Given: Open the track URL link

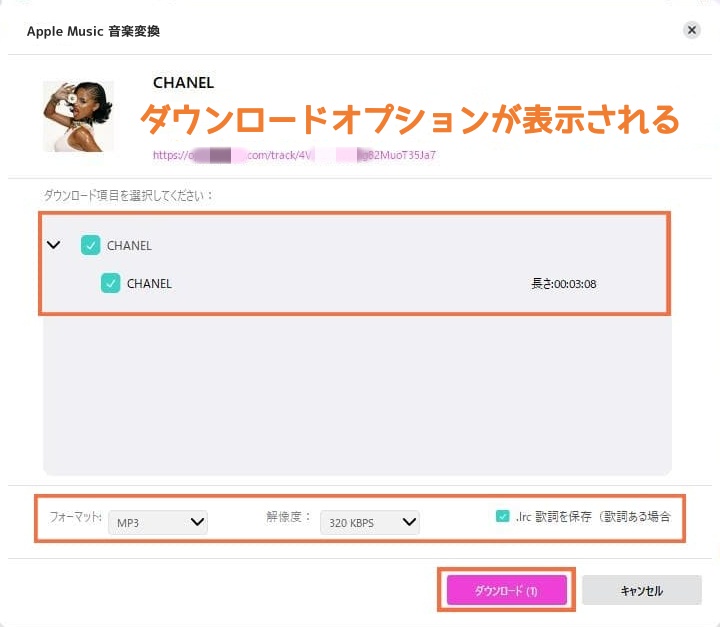Looking at the screenshot, I should coord(294,155).
